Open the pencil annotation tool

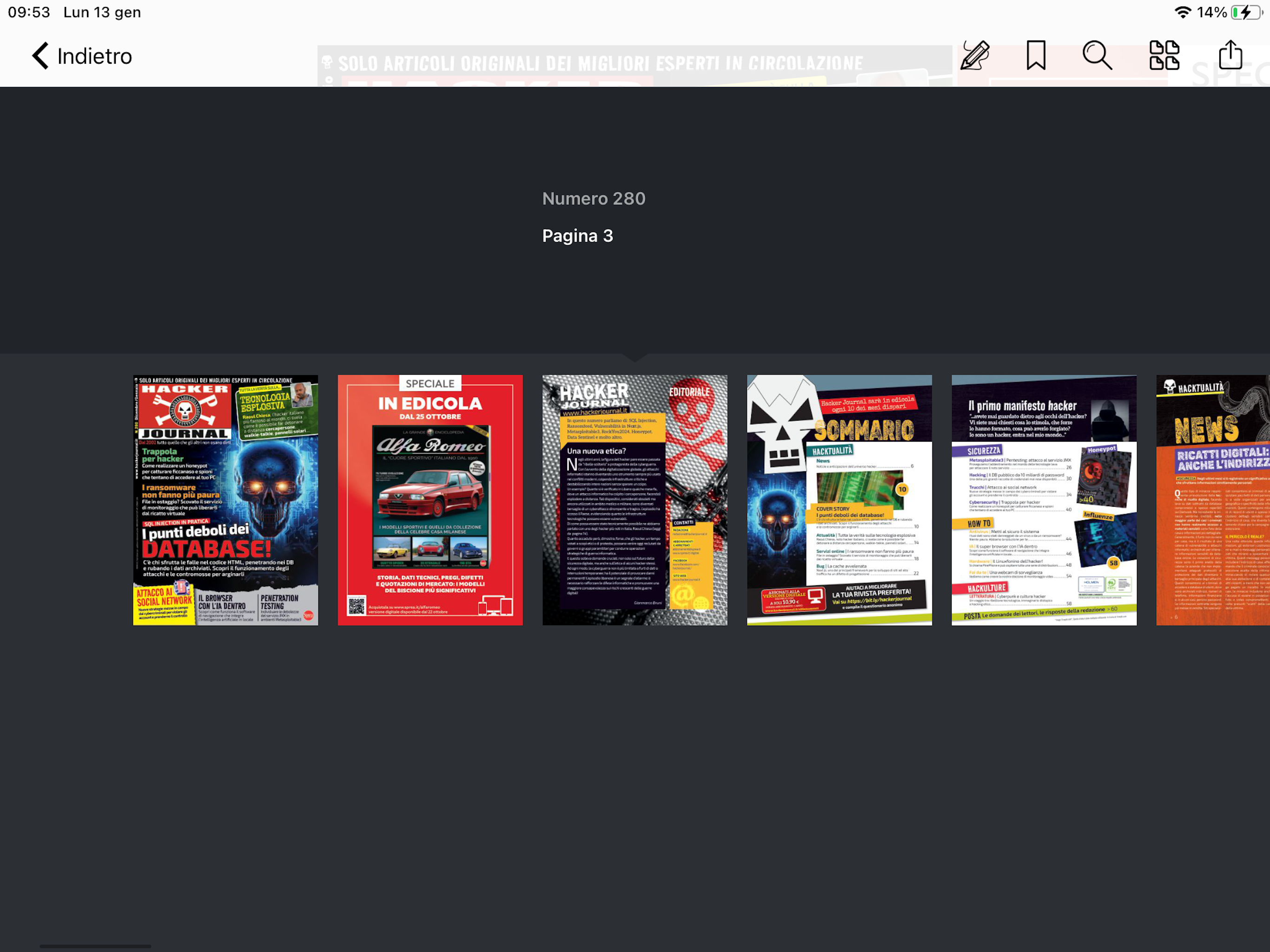point(975,56)
